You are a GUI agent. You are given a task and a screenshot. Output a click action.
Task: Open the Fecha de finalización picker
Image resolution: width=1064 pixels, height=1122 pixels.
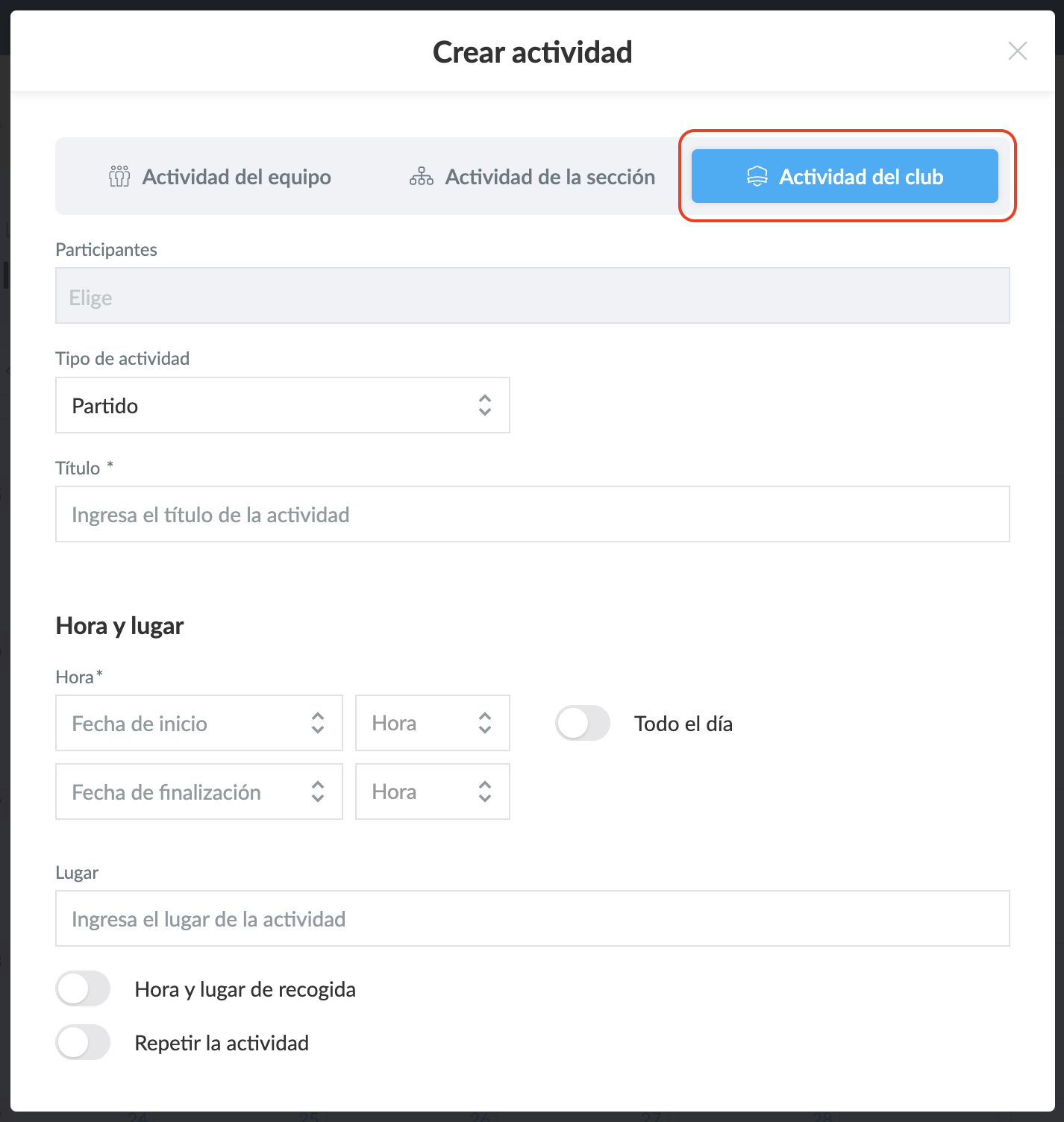pyautogui.click(x=198, y=792)
